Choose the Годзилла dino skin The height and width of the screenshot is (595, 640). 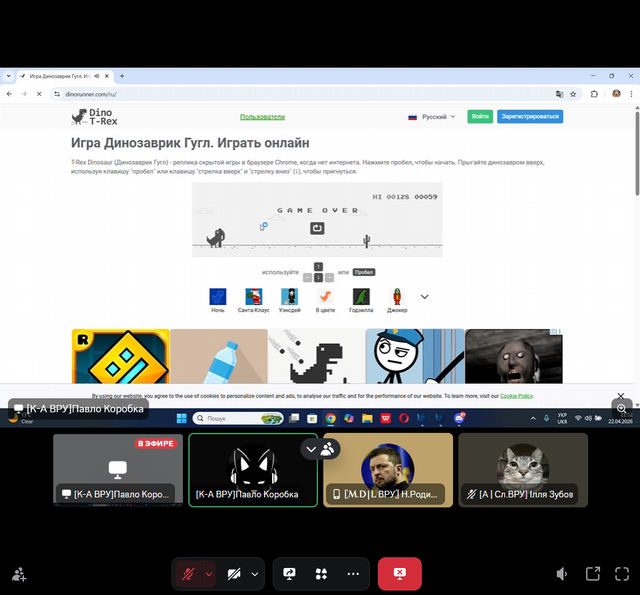tap(361, 300)
